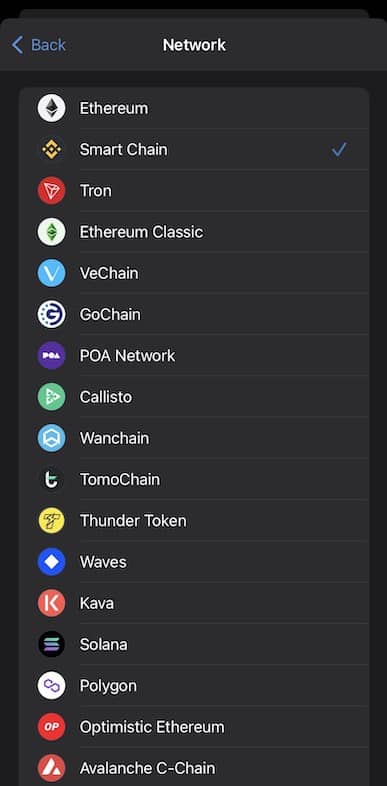
Task: Tap the Back text link
Action: coord(48,45)
